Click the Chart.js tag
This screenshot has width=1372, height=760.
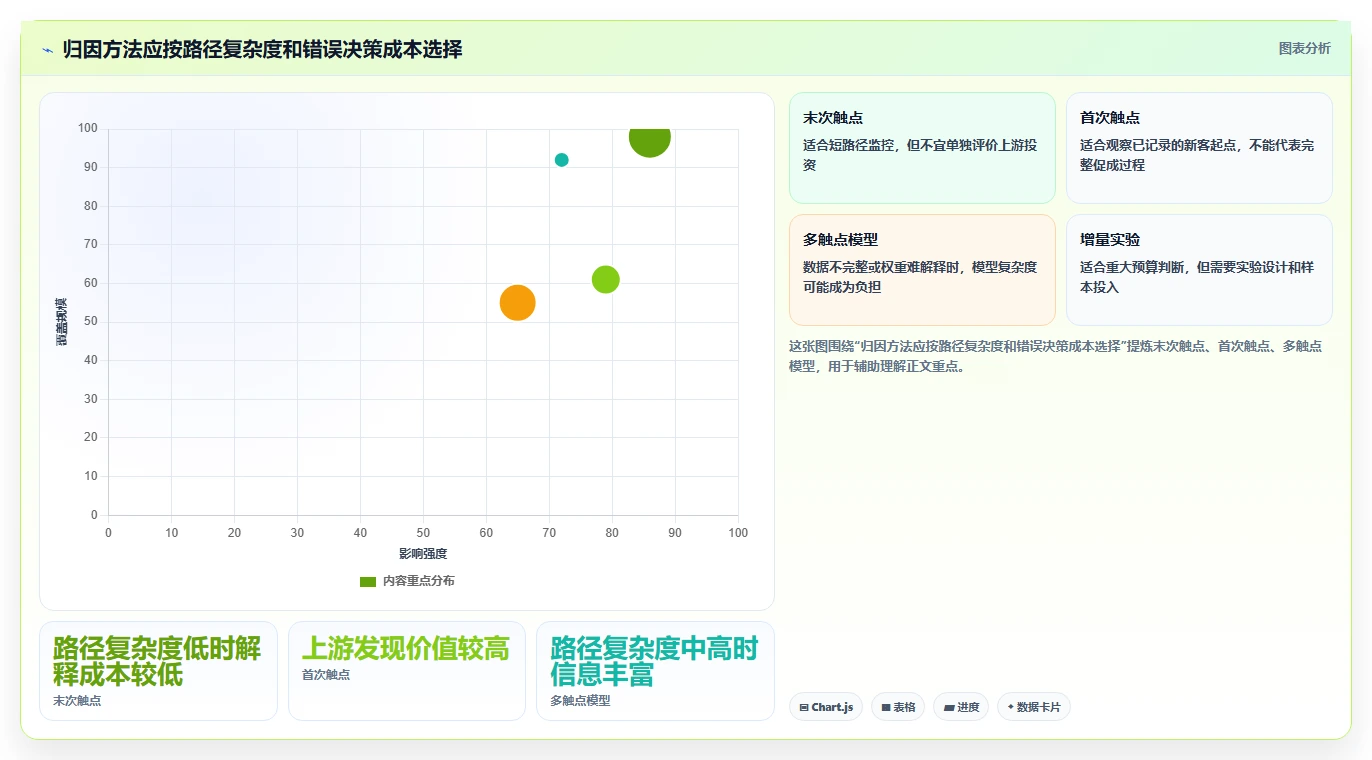826,707
